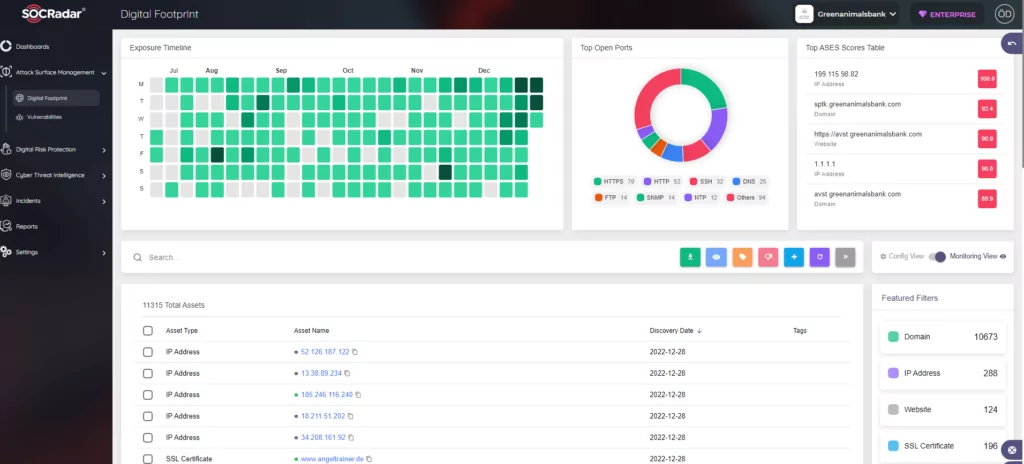The width and height of the screenshot is (1024, 464).
Task: Click the Dashboards sidebar icon
Action: [6, 46]
